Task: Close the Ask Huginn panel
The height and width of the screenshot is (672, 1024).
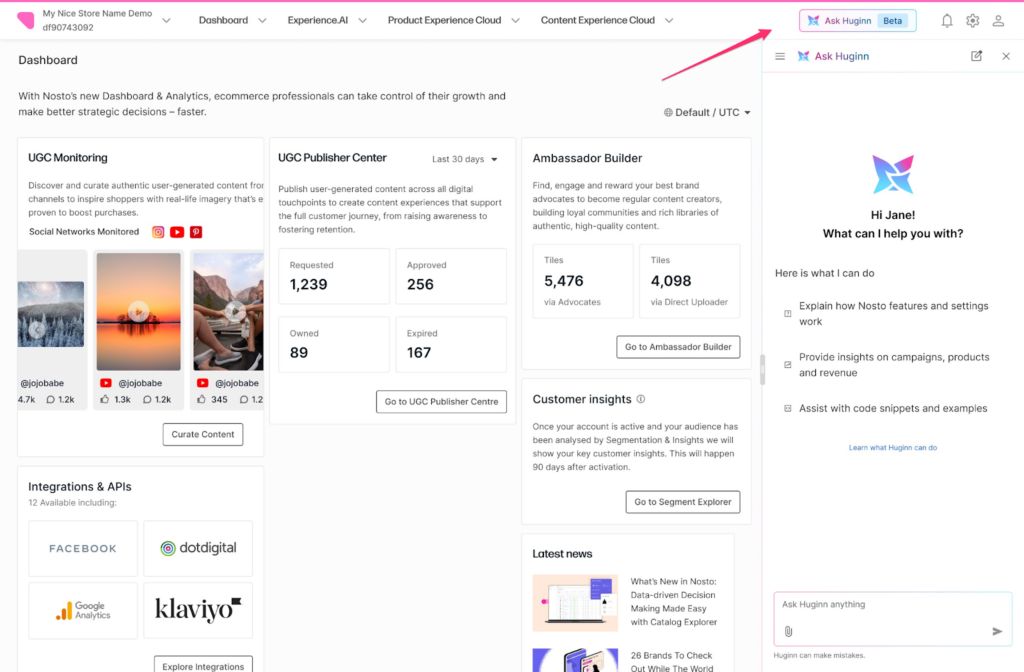Action: pyautogui.click(x=1006, y=57)
